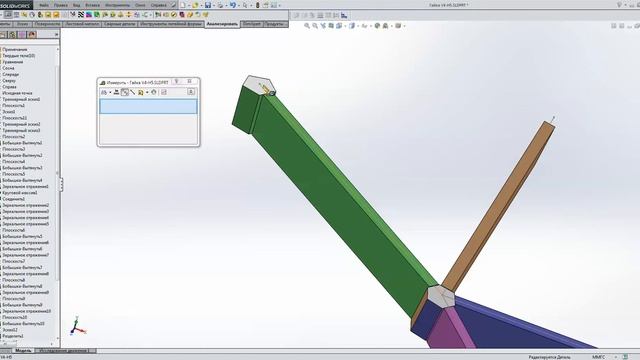Activate the Select cursor tool
The height and width of the screenshot is (360, 640).
(x=245, y=5)
